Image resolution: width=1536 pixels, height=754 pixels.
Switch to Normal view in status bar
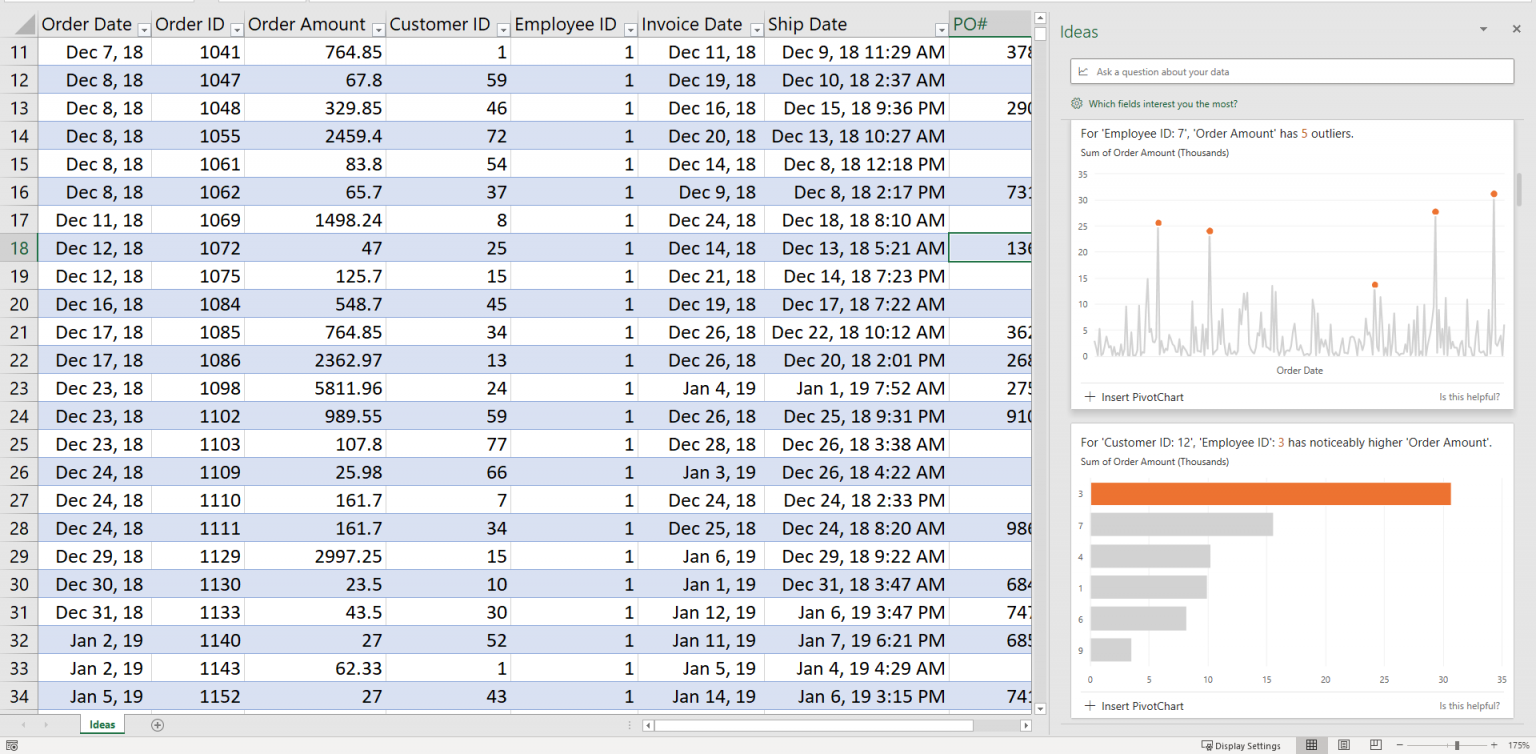[x=1312, y=745]
